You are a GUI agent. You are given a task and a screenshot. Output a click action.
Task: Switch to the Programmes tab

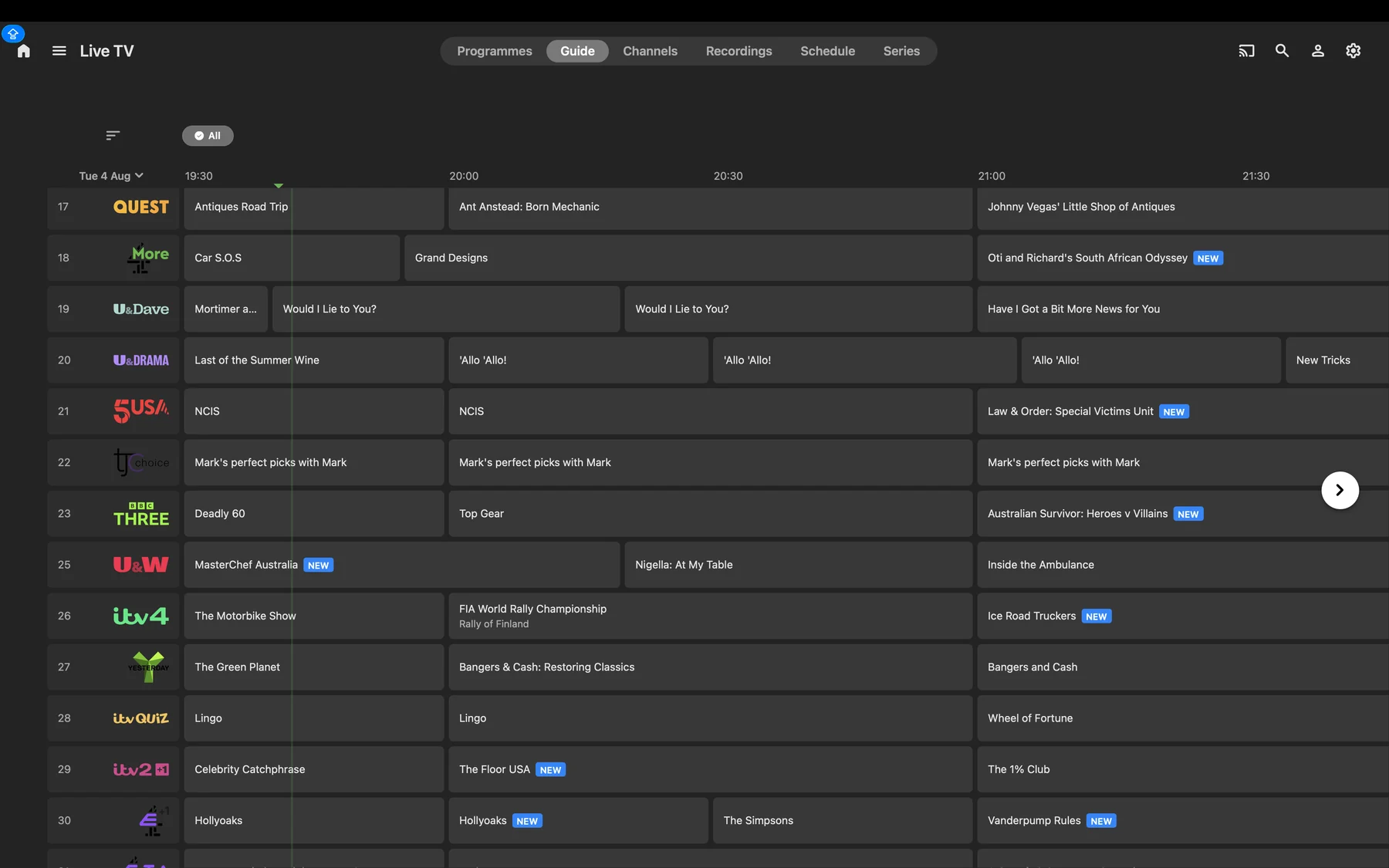click(x=495, y=51)
